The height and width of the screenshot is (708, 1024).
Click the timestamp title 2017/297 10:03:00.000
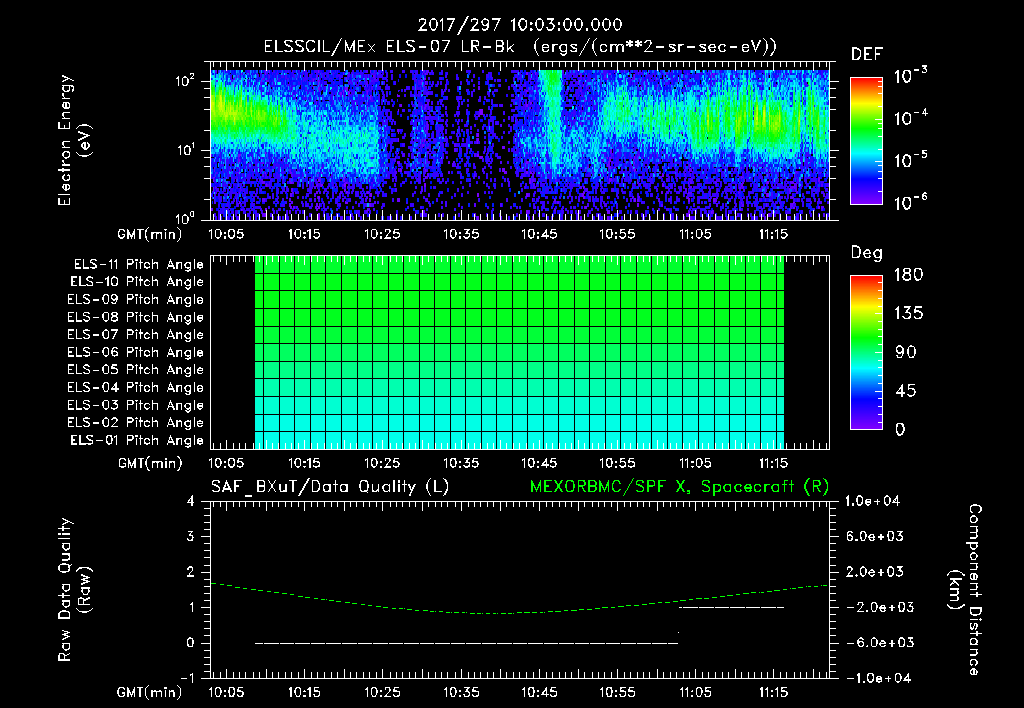point(520,25)
